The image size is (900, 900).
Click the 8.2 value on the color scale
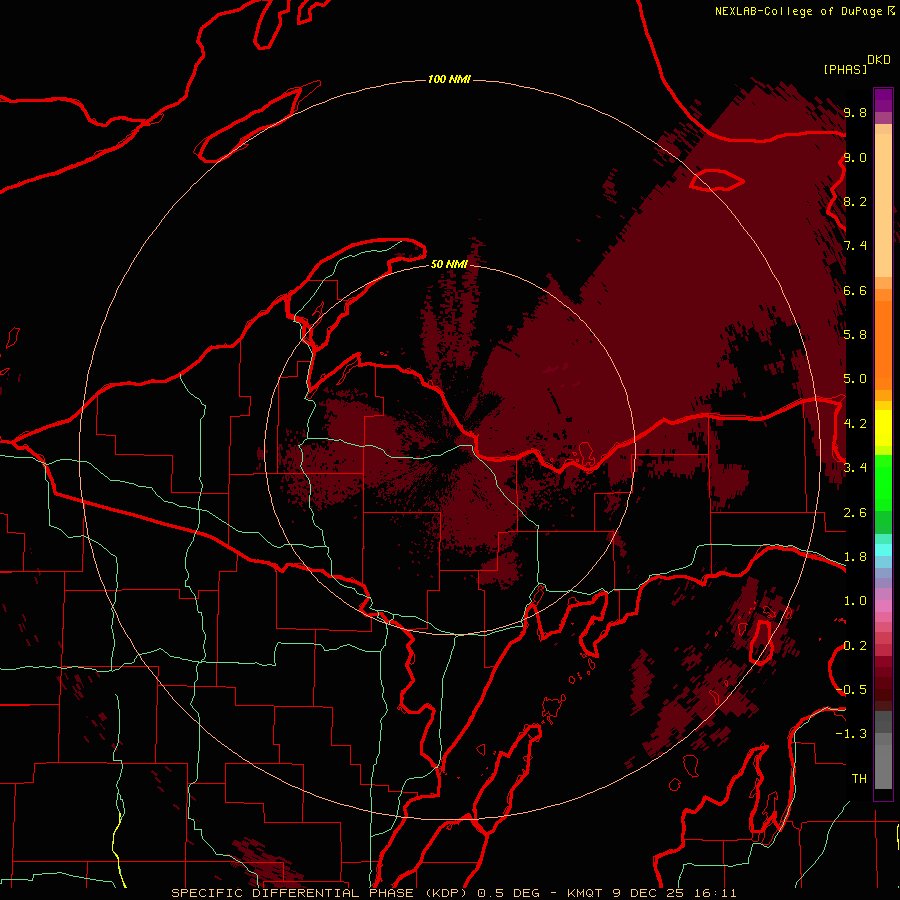click(855, 201)
